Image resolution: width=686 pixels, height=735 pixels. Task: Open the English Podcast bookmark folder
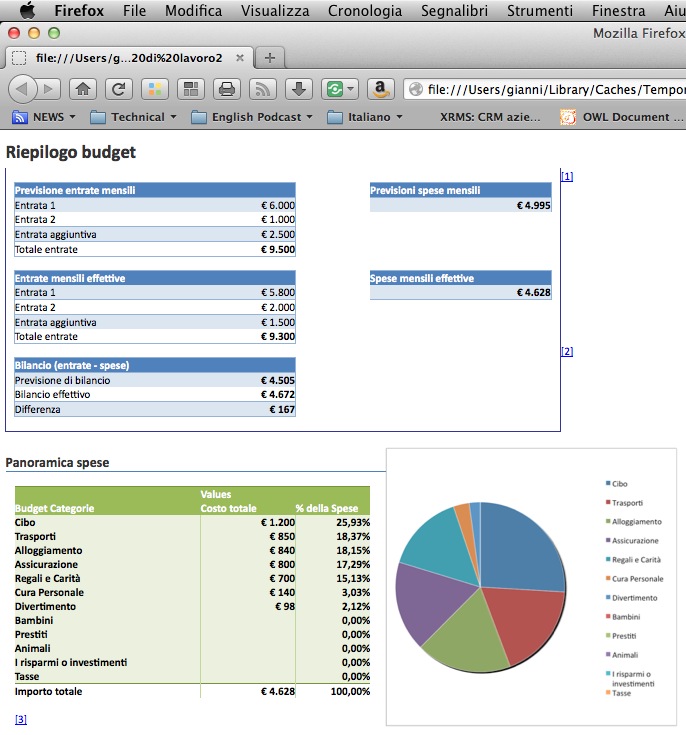[x=251, y=117]
